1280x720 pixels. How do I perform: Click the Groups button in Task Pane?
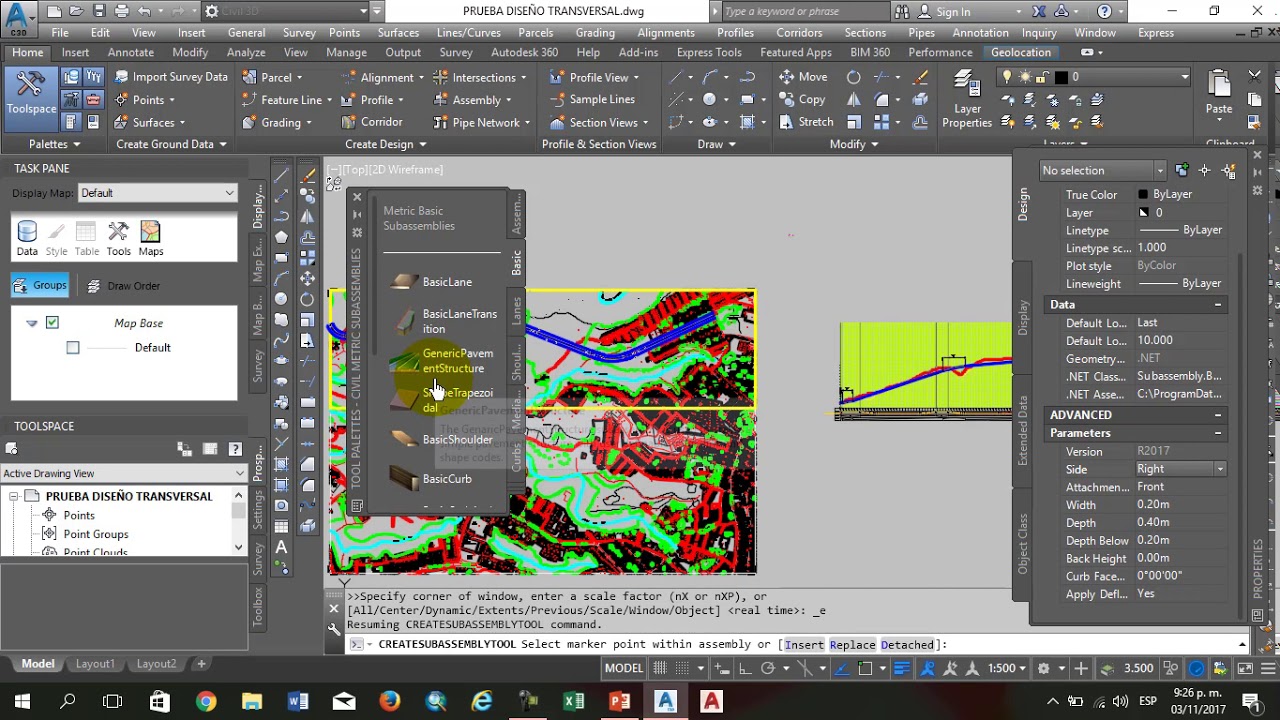click(x=39, y=286)
